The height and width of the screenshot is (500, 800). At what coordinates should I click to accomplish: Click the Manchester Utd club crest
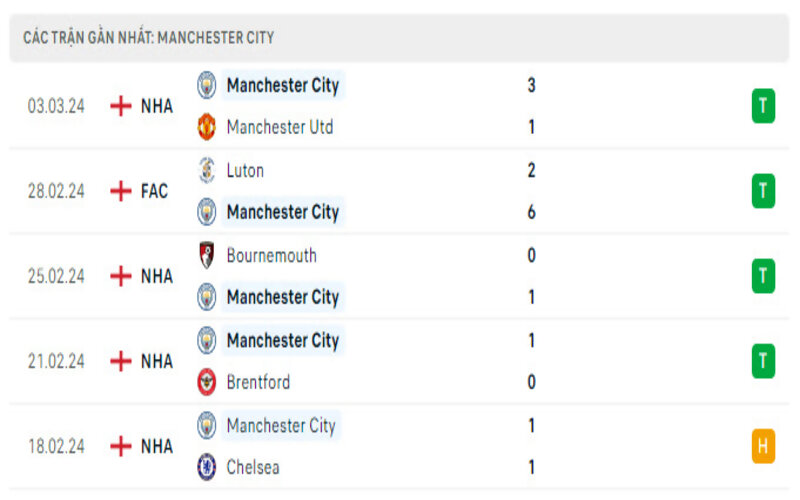coord(207,127)
